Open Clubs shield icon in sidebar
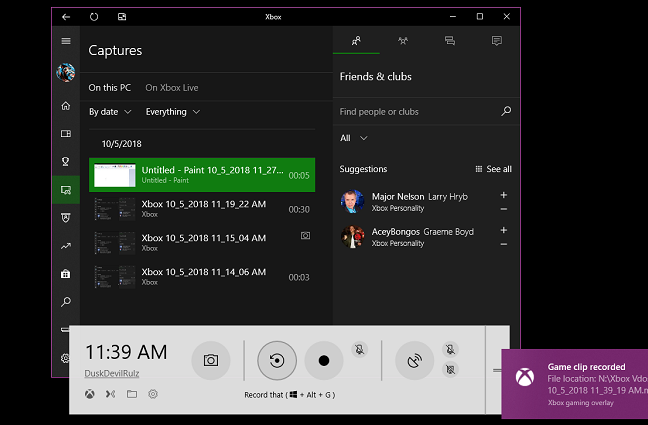The image size is (648, 425). point(66,218)
